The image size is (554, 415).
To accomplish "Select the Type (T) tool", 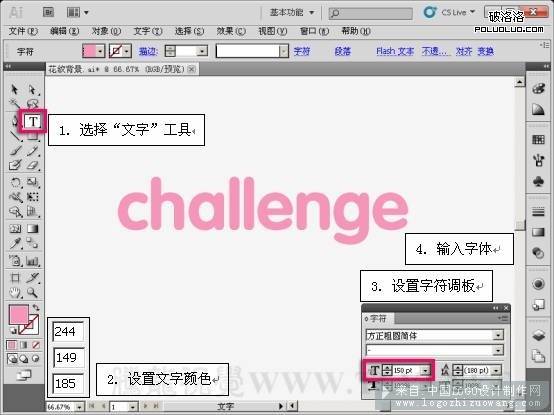I will [x=33, y=121].
